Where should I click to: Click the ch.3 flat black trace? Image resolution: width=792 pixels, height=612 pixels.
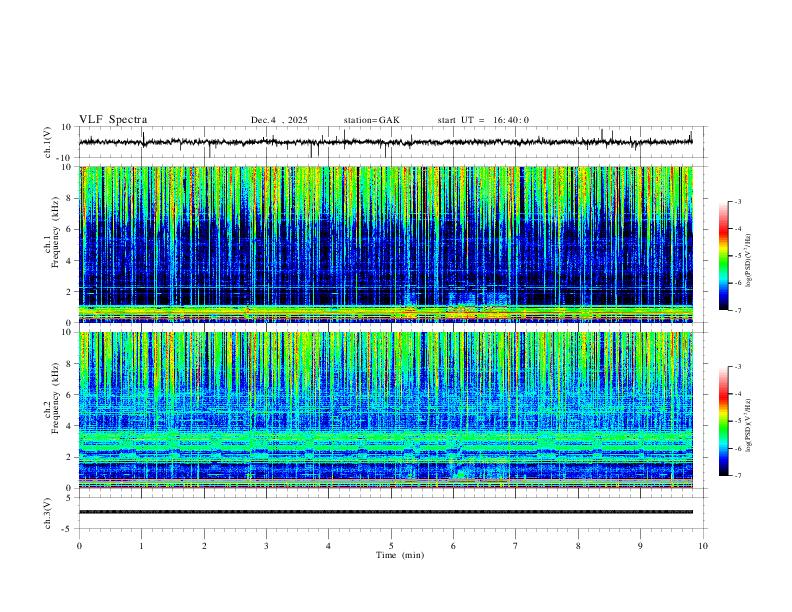pos(386,512)
